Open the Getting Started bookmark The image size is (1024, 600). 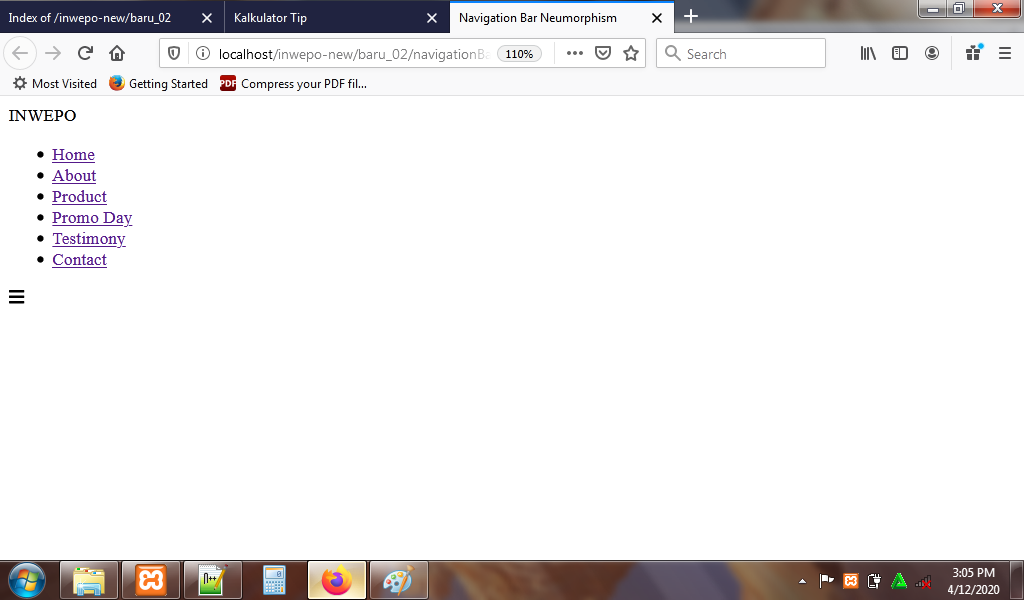tap(158, 84)
